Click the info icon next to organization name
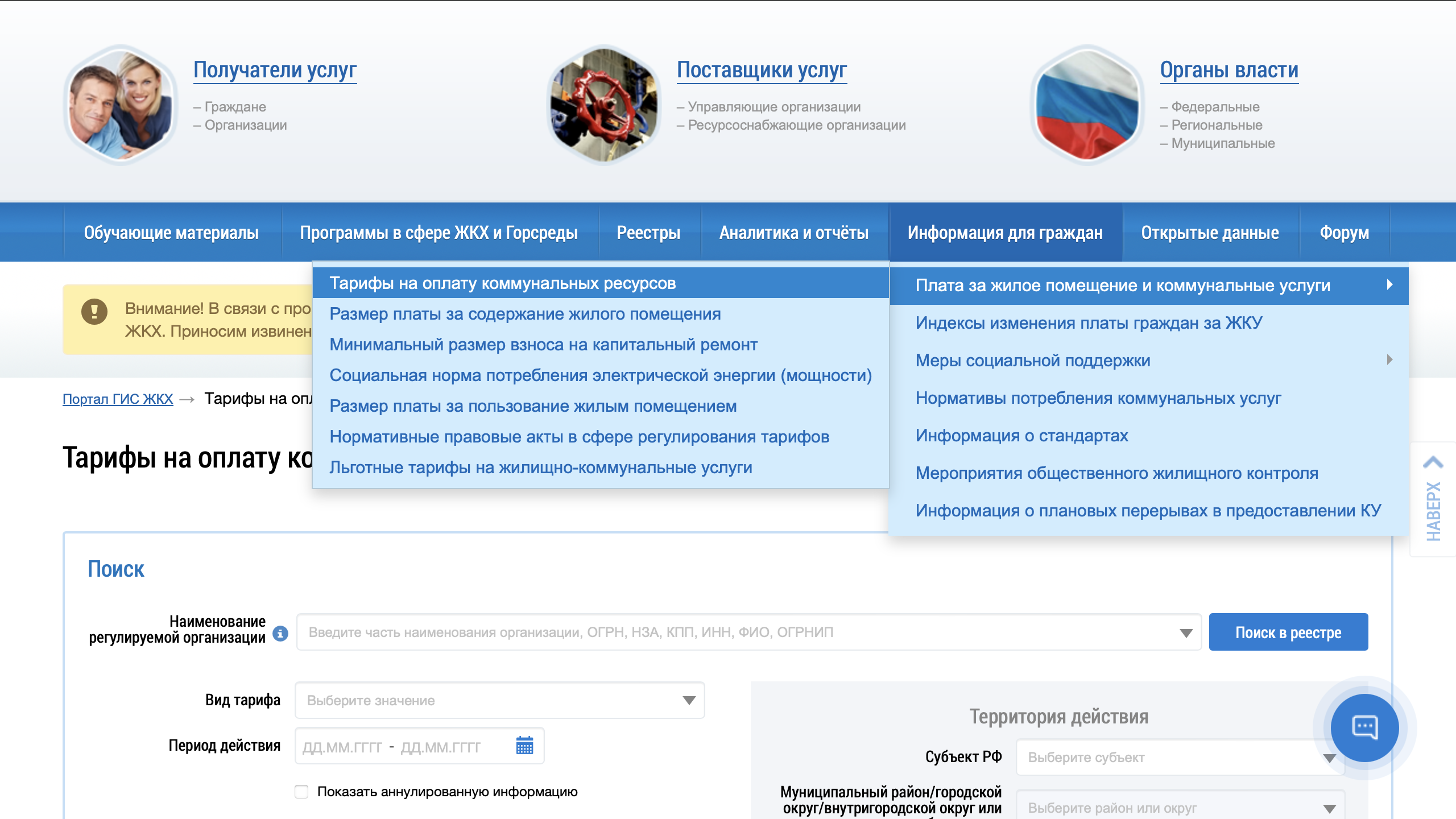The width and height of the screenshot is (1456, 819). coord(280,633)
